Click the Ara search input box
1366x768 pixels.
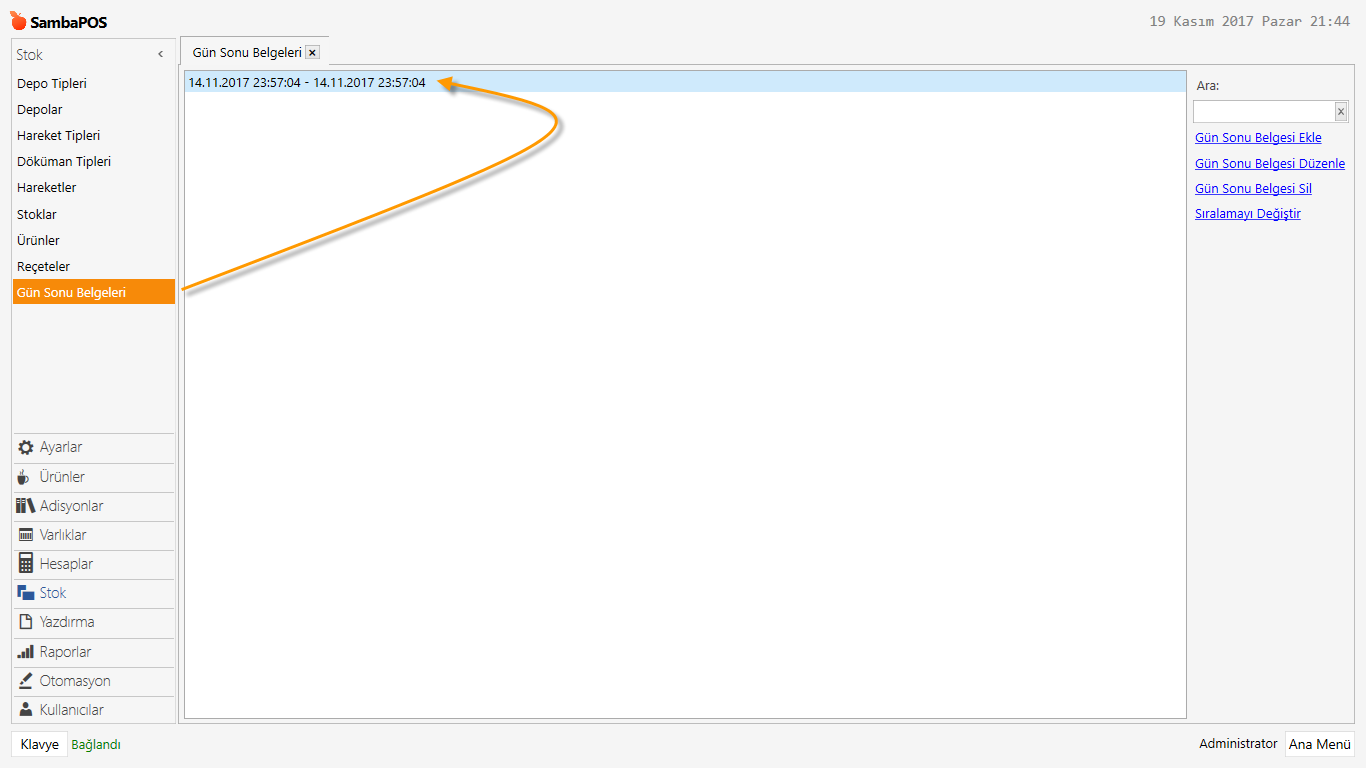tap(1263, 112)
